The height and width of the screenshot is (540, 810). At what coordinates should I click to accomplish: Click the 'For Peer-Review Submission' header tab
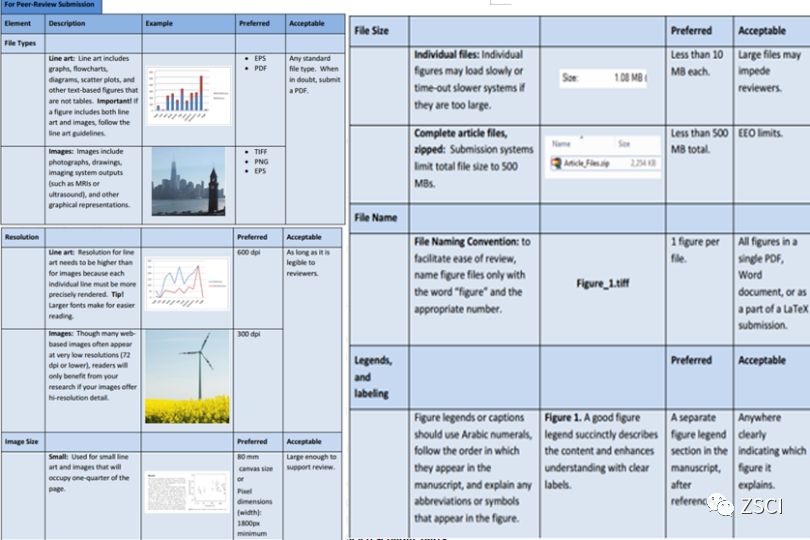(50, 5)
